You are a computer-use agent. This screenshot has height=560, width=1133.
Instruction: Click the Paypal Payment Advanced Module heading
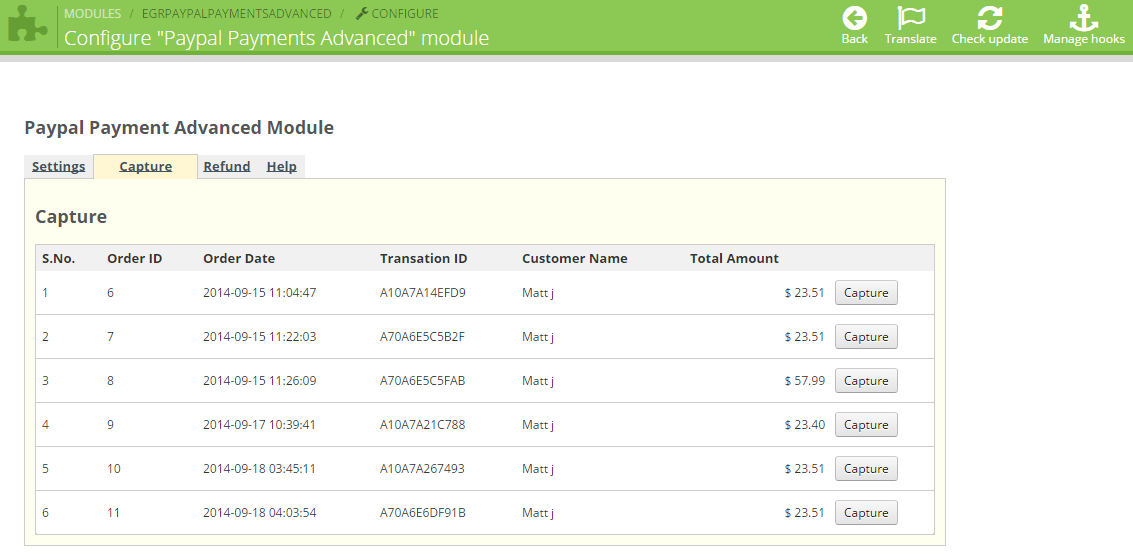tap(179, 128)
